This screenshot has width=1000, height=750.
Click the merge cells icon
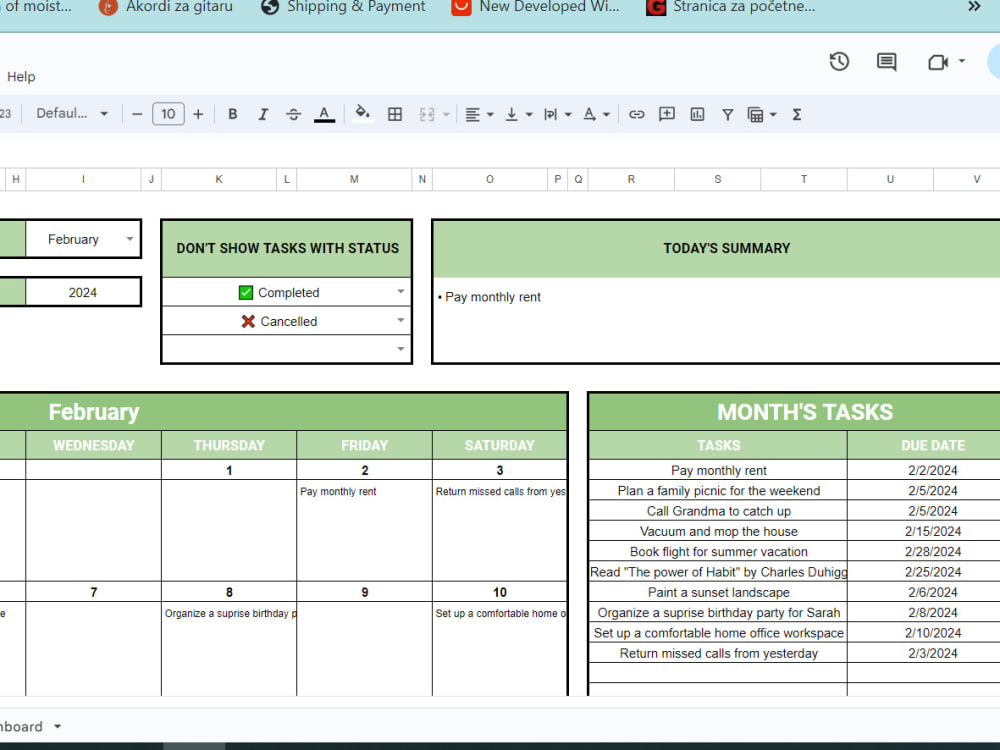pos(427,115)
